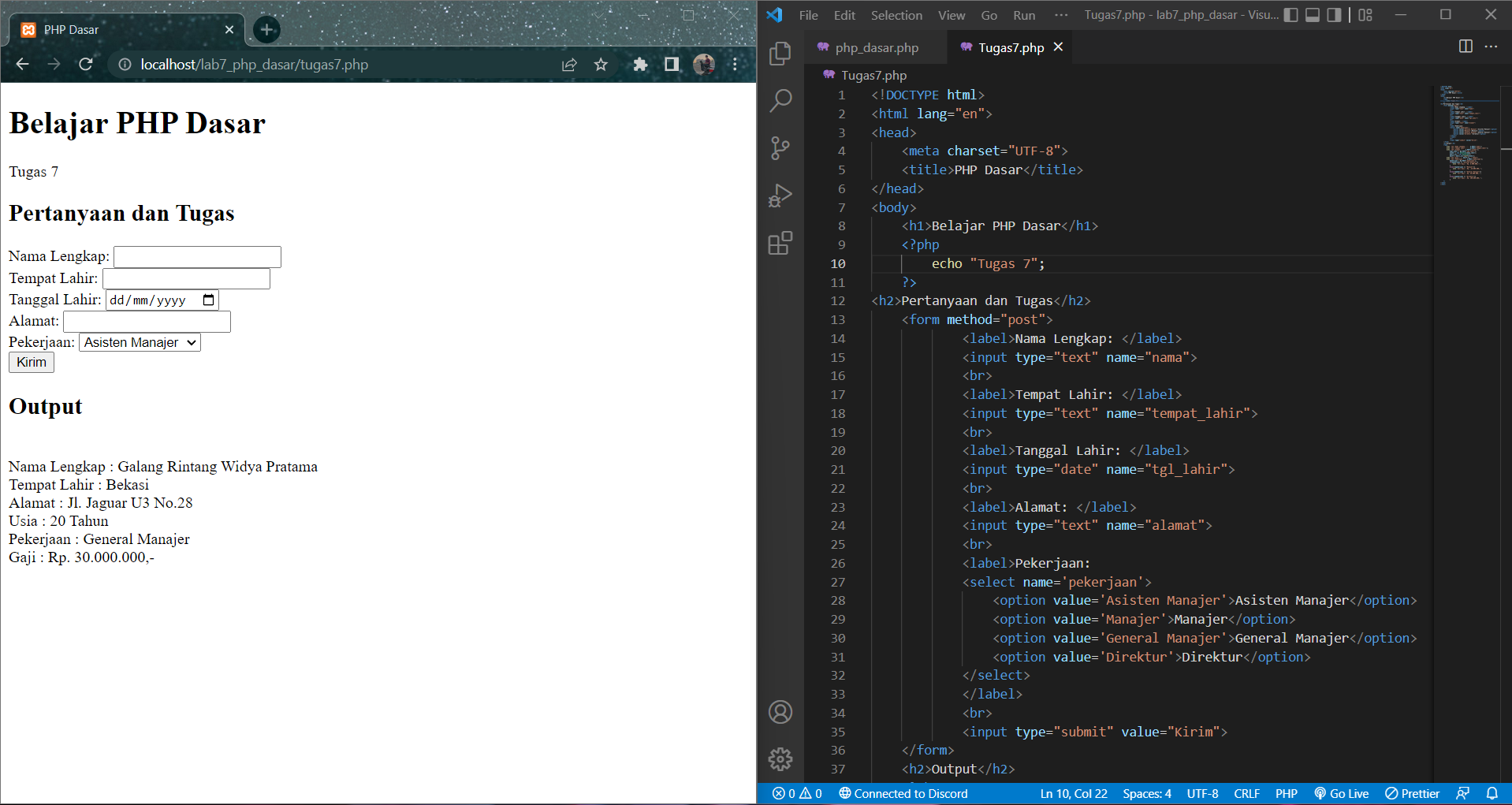Open Source Control view
1512x805 pixels.
click(x=780, y=148)
